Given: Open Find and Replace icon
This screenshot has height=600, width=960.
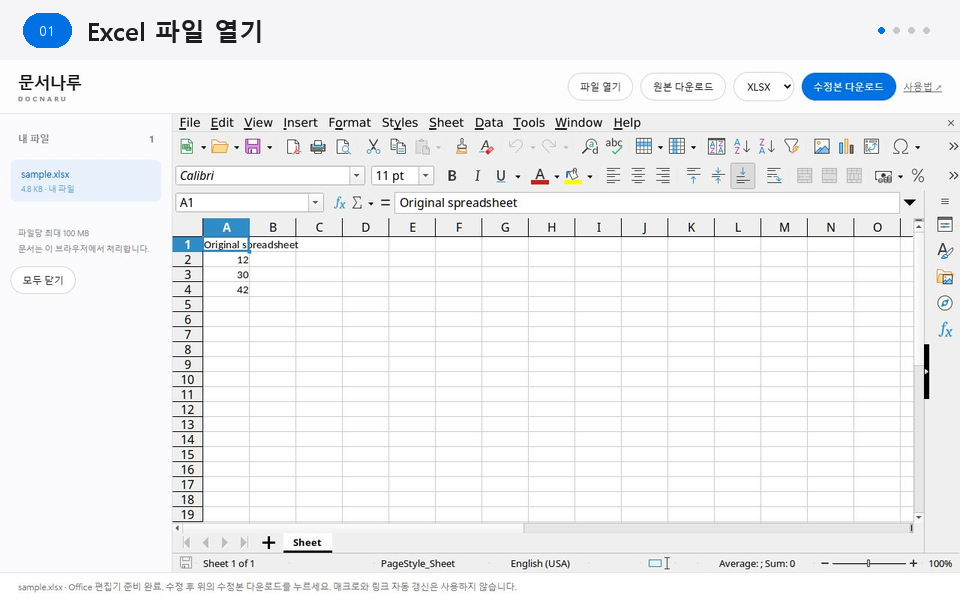Looking at the screenshot, I should click(590, 146).
